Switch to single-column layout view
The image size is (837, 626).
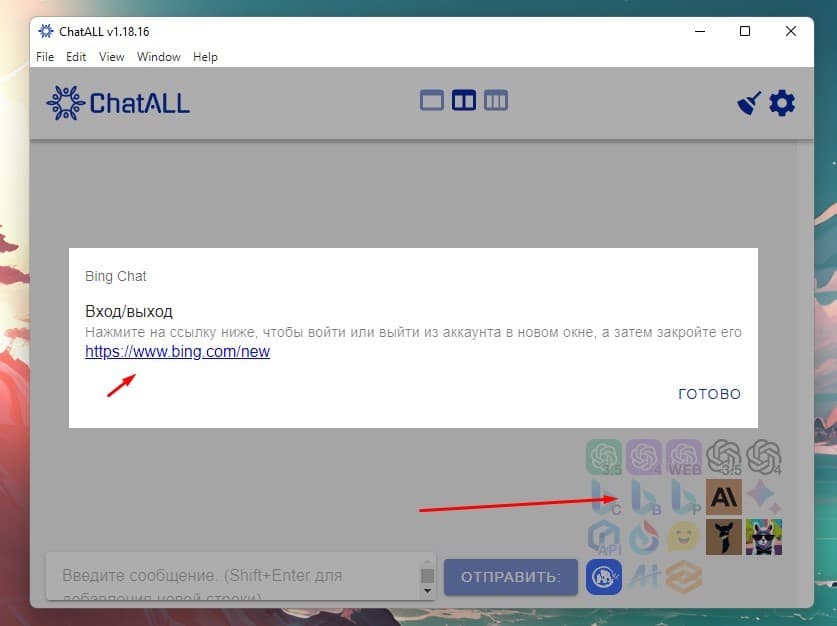tap(432, 100)
